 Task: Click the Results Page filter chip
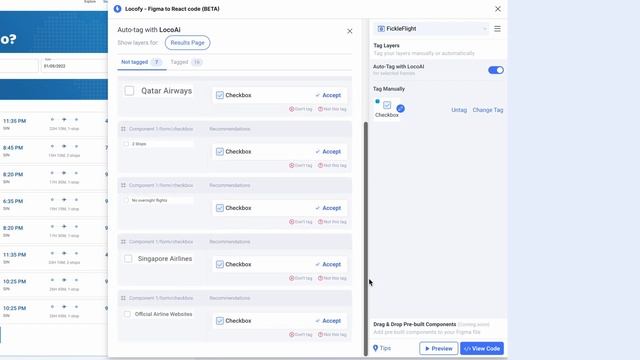coord(187,42)
